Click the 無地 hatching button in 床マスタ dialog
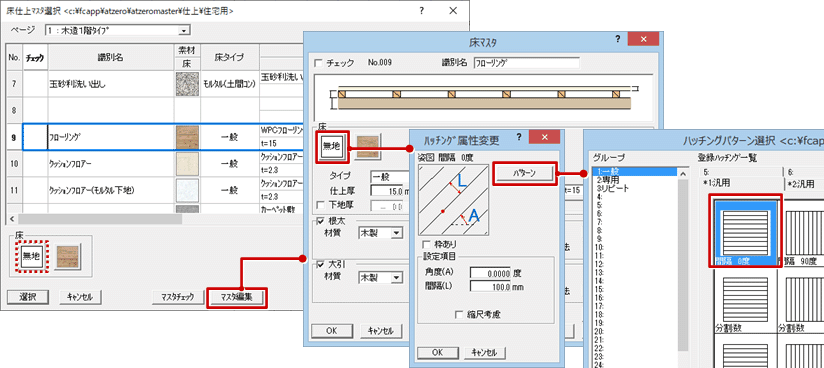Image resolution: width=824 pixels, height=368 pixels. 333,148
